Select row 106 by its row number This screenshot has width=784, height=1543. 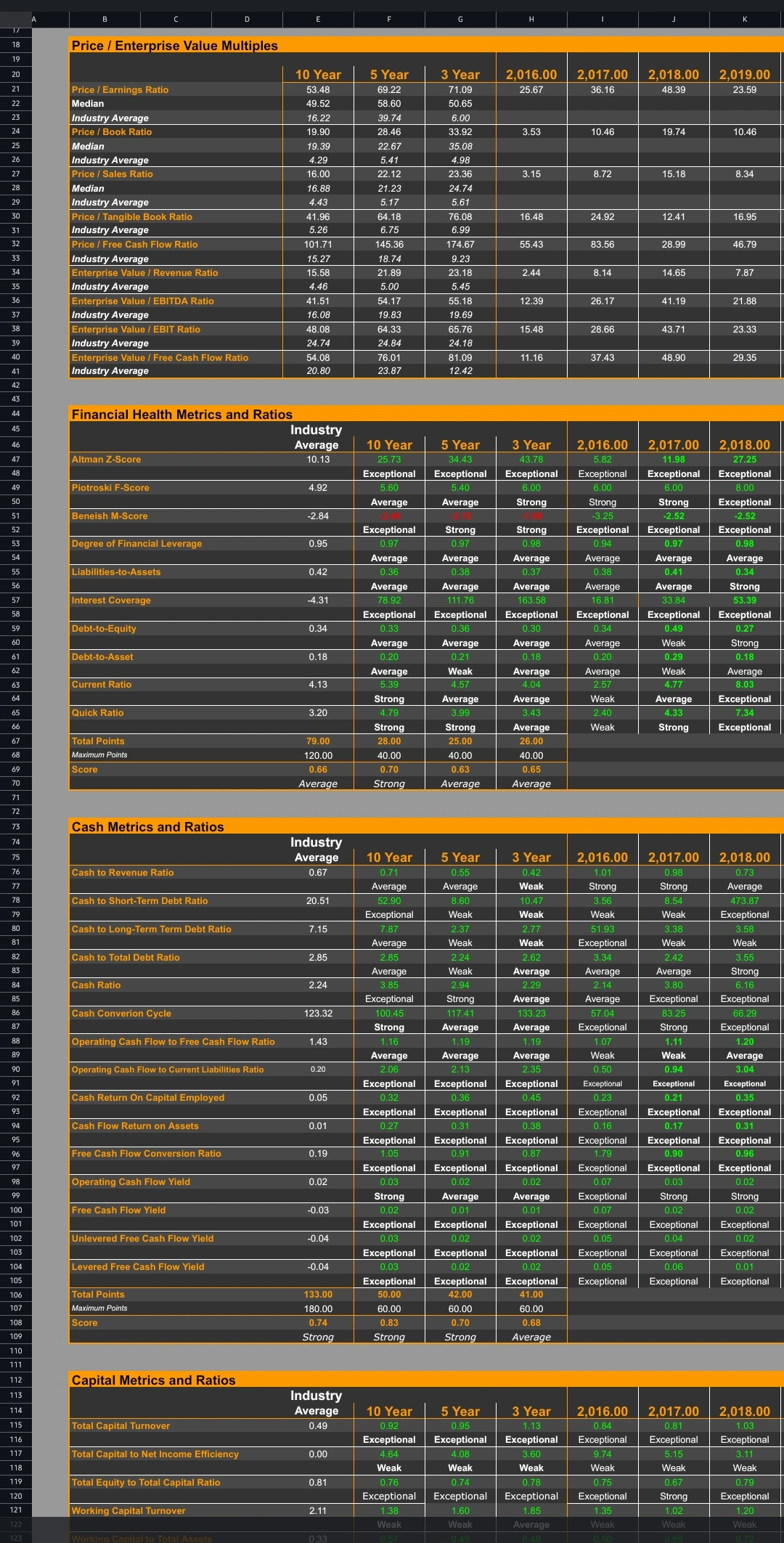coord(16,1295)
